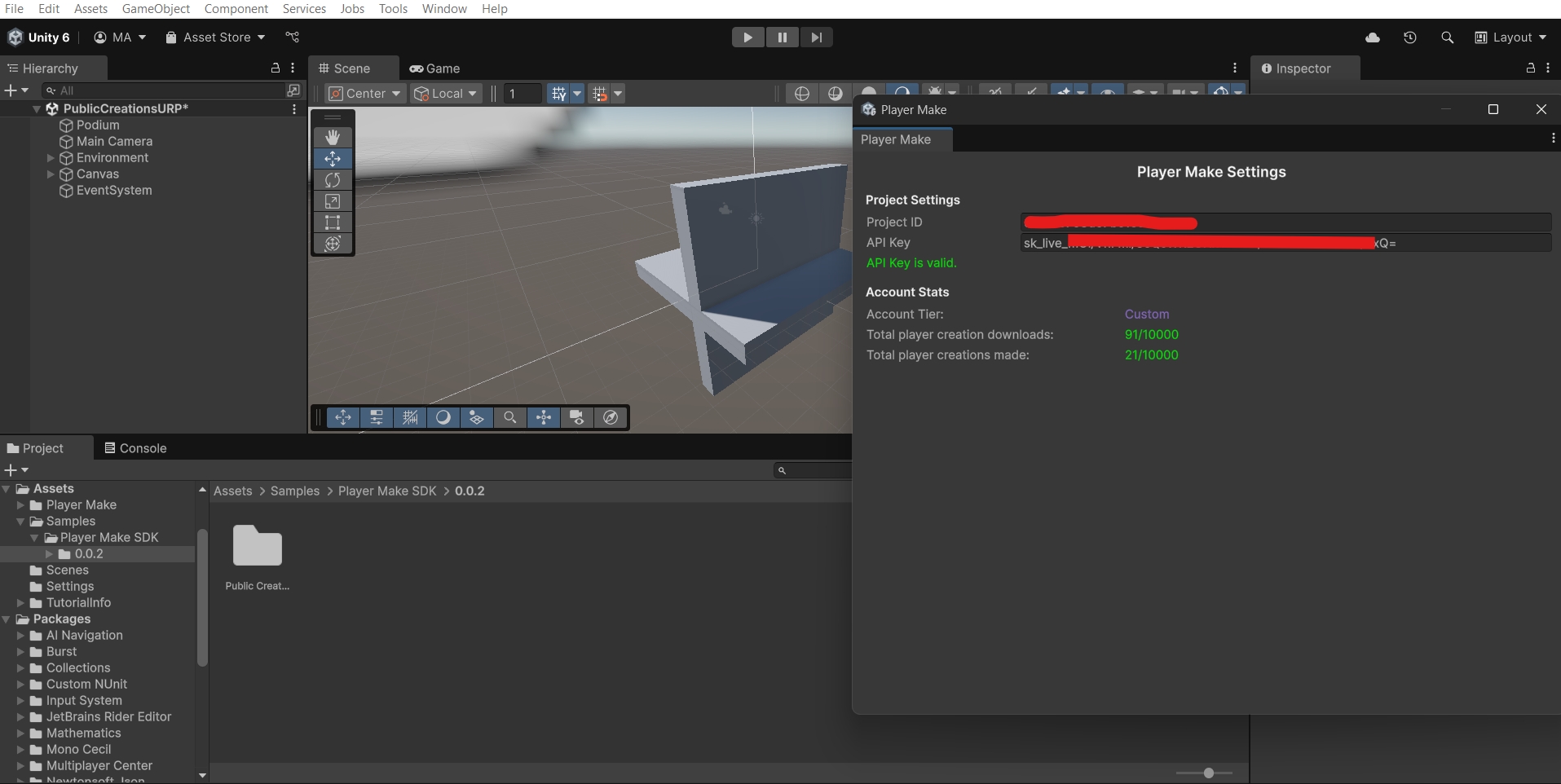Open the Layout dropdown
Image resolution: width=1561 pixels, height=784 pixels.
click(1510, 37)
